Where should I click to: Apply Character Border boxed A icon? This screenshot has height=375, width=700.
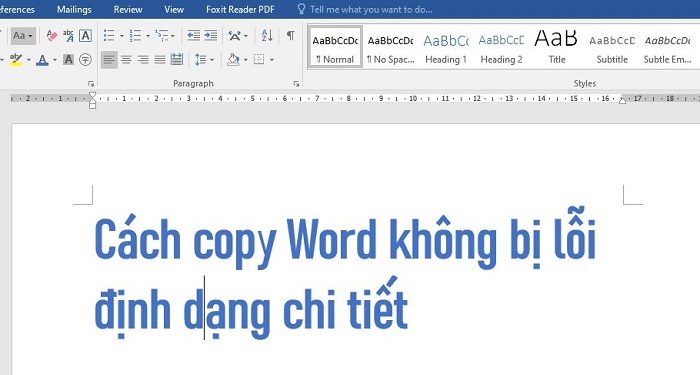coord(85,36)
